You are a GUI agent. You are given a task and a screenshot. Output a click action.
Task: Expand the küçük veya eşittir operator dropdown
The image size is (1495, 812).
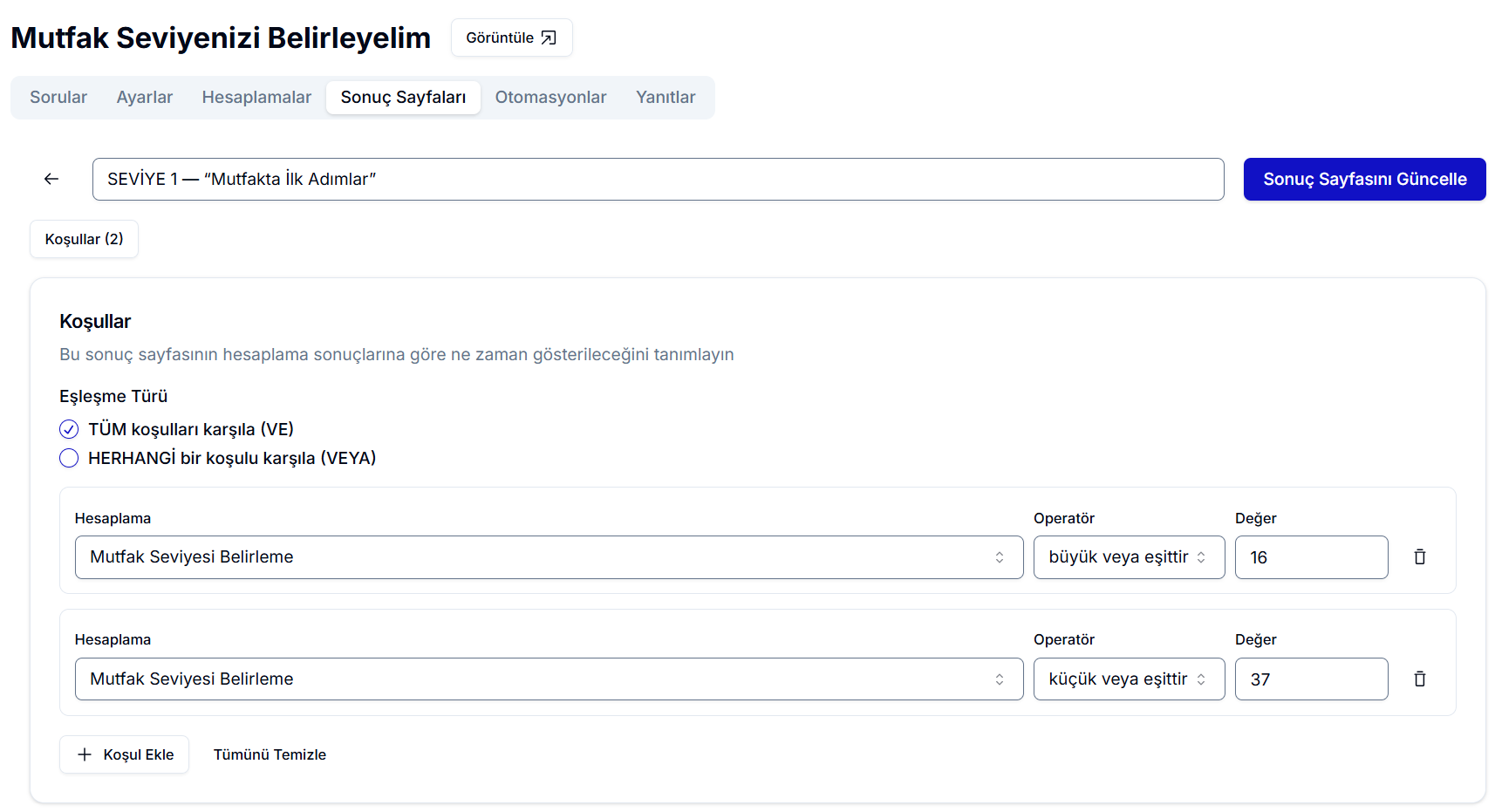[1129, 679]
